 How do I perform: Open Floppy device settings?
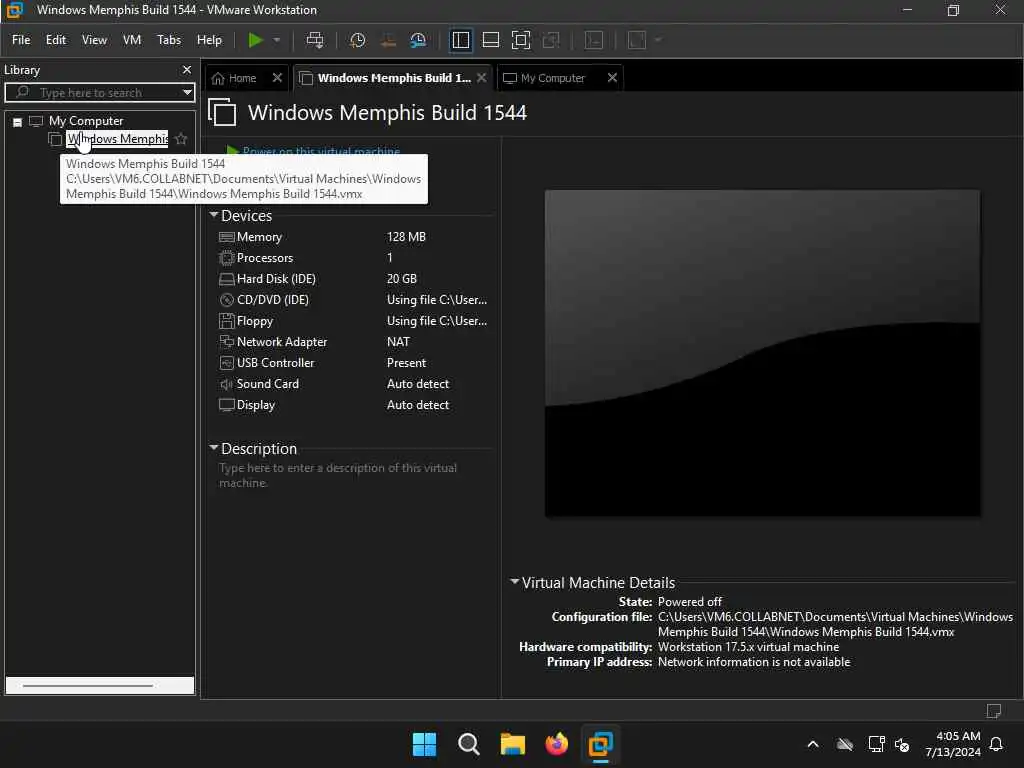tap(255, 321)
